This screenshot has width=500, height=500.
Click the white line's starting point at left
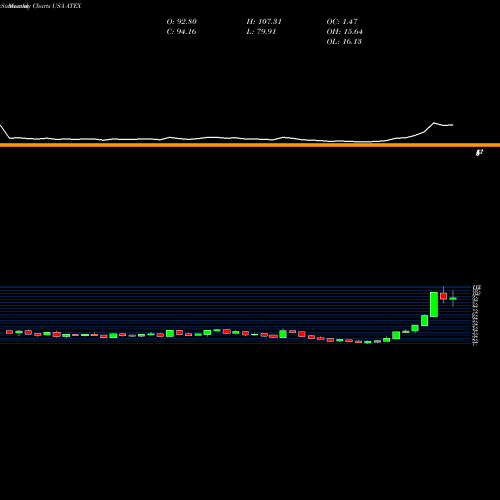[1, 126]
